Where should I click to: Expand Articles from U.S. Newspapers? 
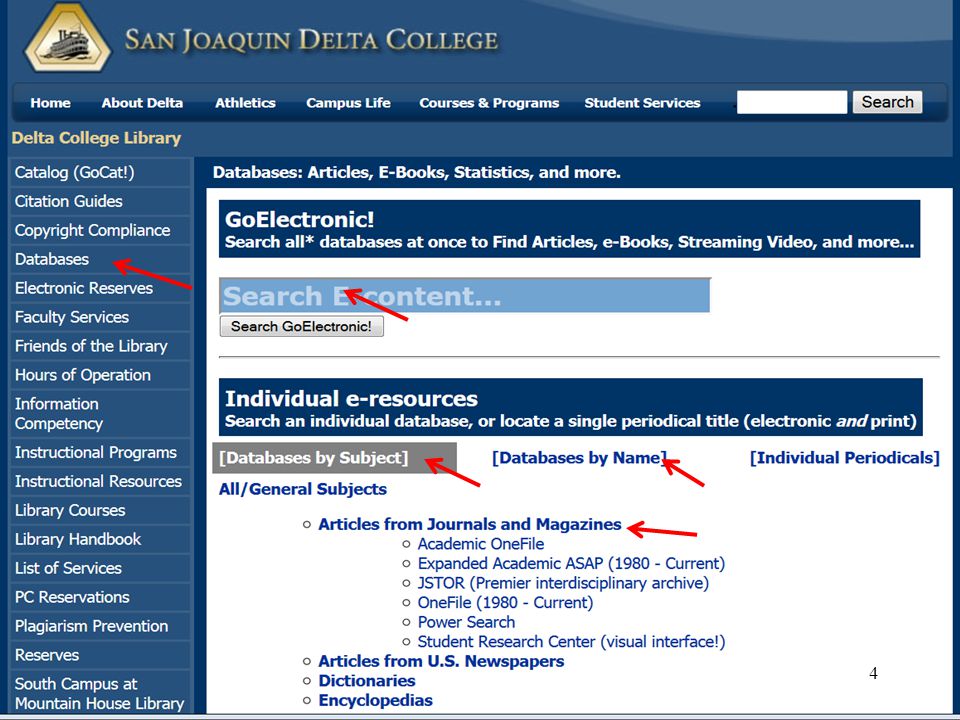[x=441, y=661]
